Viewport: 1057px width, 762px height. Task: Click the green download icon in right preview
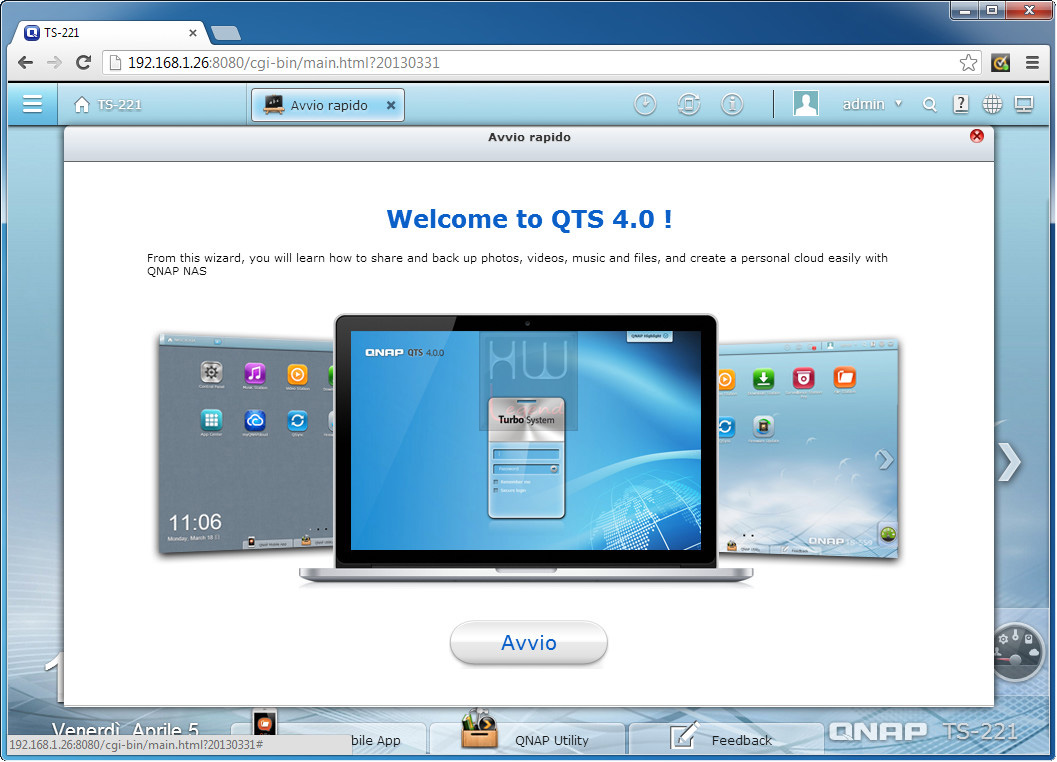click(x=763, y=380)
